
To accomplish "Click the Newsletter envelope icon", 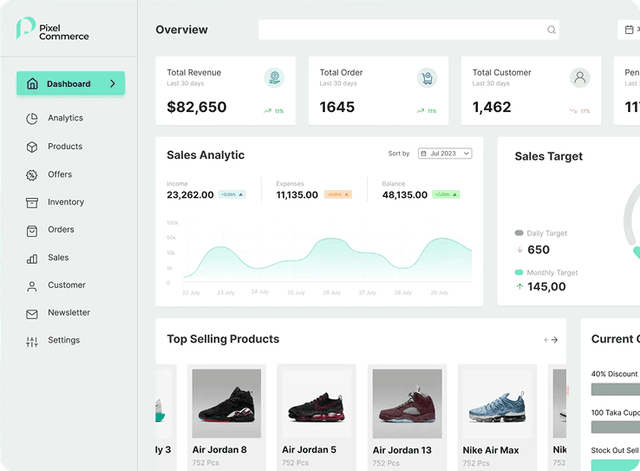I will pyautogui.click(x=32, y=313).
